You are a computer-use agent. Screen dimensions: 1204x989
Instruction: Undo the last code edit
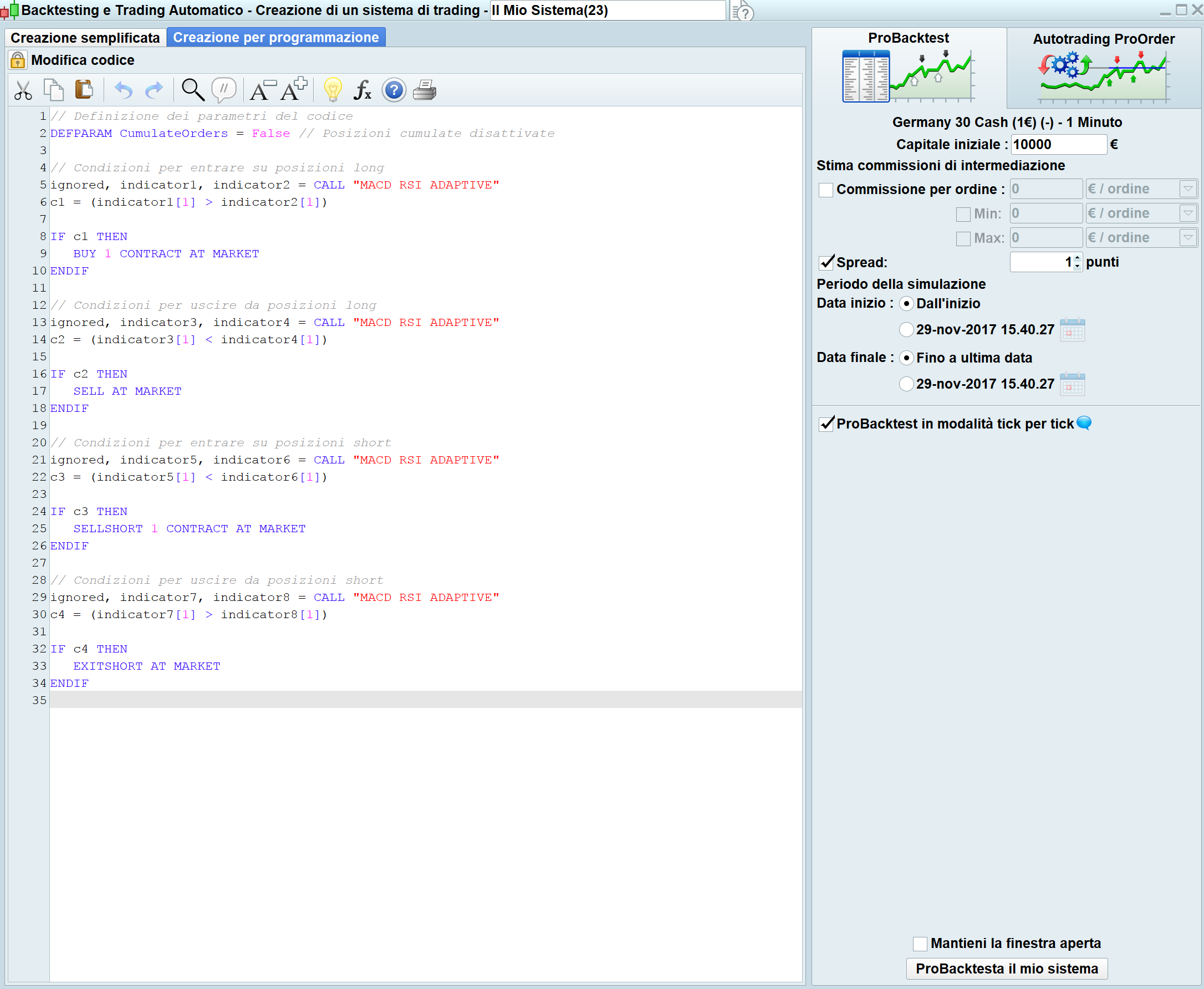pos(123,90)
